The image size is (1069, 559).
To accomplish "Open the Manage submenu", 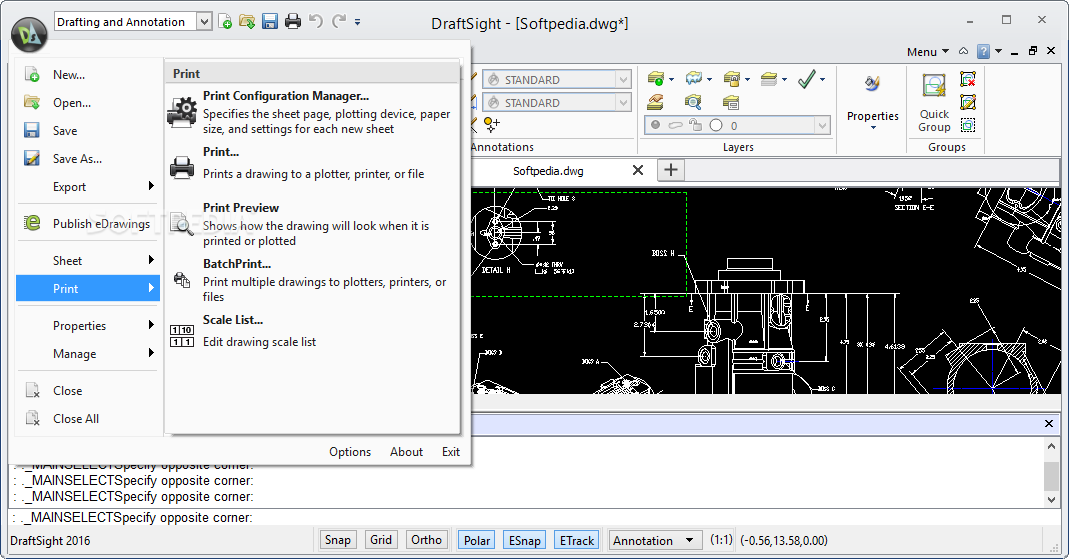I will (x=87, y=354).
